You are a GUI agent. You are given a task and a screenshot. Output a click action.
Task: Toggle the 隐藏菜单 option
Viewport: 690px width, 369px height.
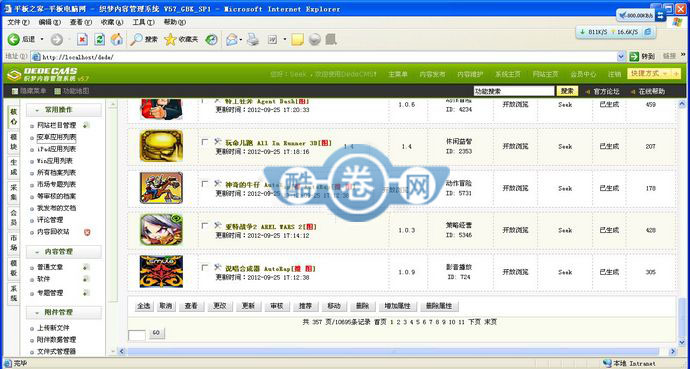29,91
